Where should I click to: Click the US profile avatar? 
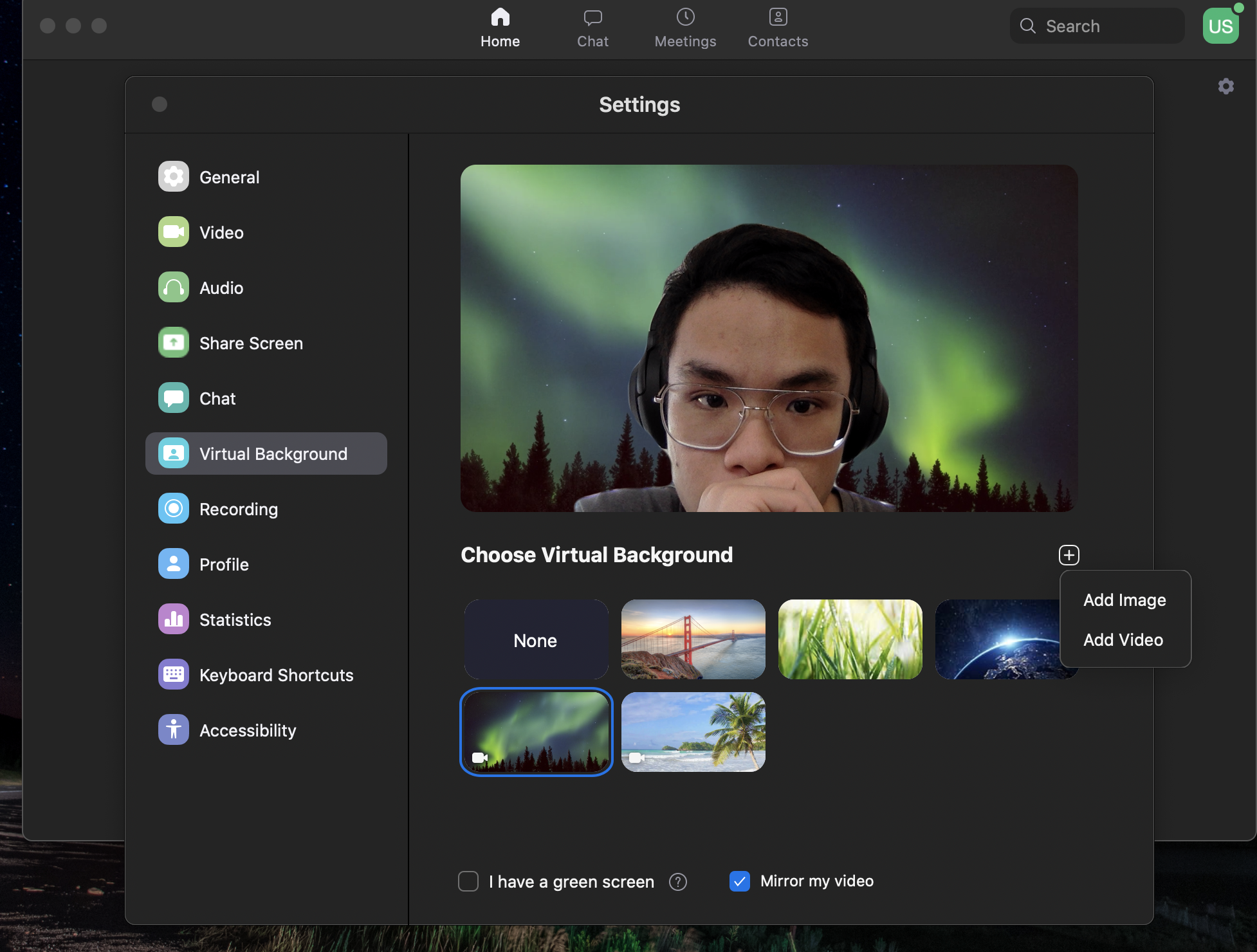pos(1221,26)
